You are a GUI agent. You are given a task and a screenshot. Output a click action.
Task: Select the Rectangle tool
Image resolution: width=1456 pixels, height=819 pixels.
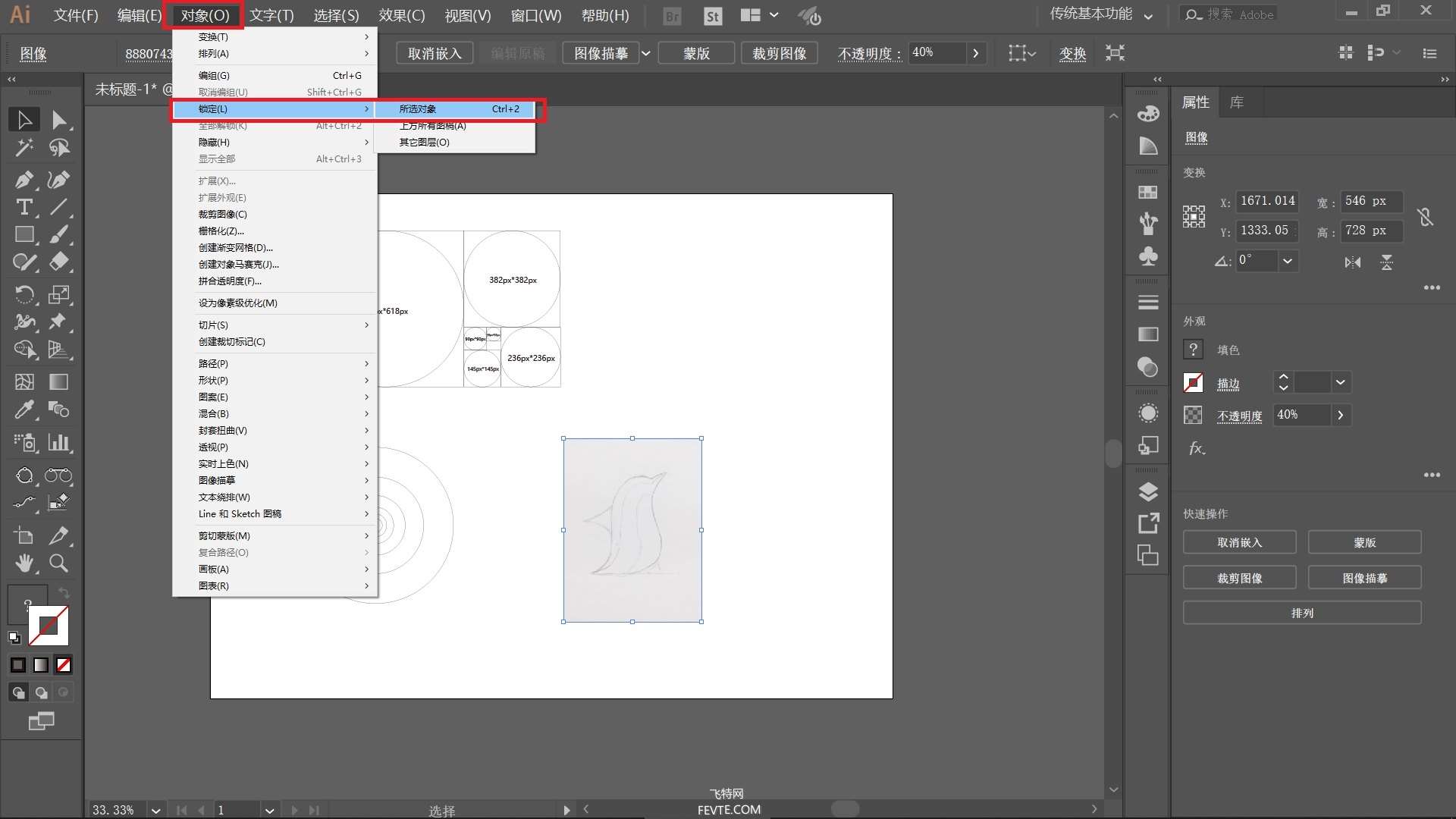click(24, 234)
